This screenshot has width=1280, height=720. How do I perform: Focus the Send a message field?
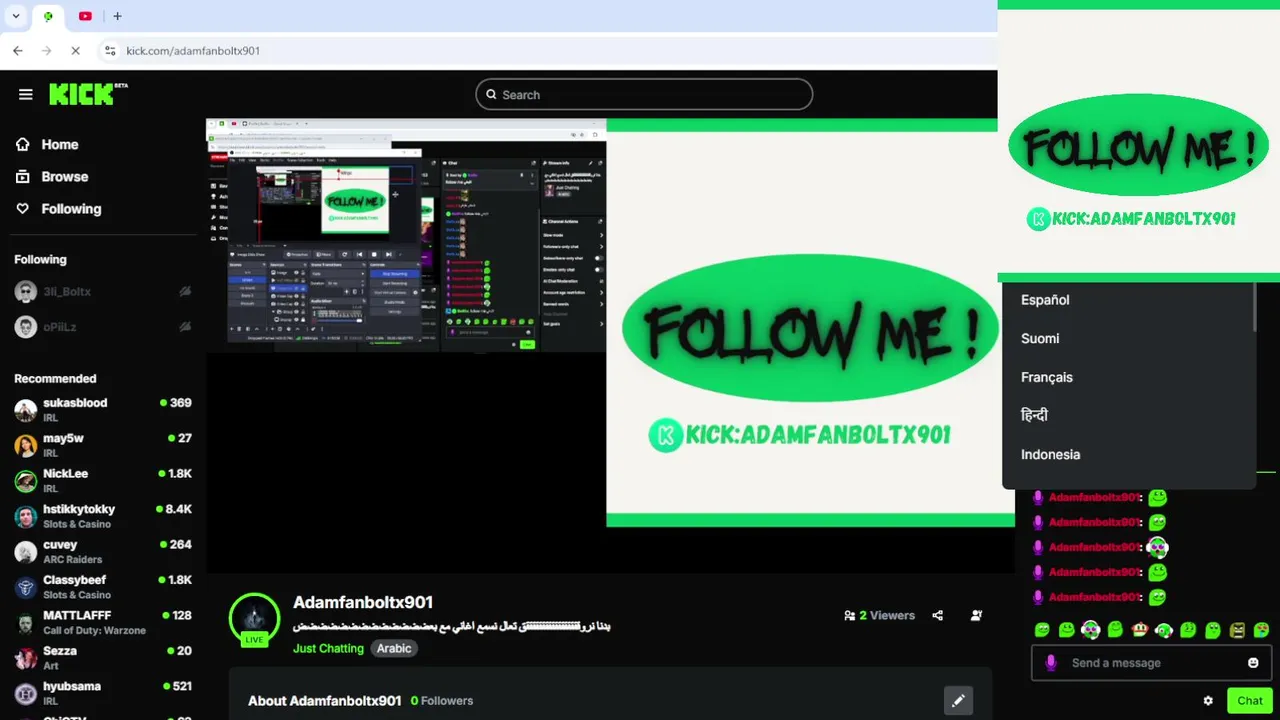click(1151, 662)
